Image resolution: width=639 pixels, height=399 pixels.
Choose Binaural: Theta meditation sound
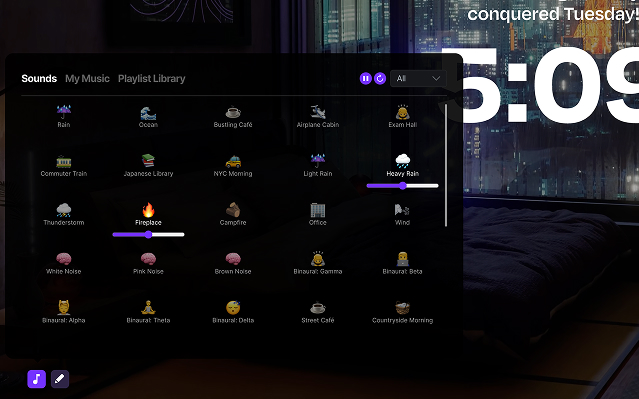coord(148,312)
